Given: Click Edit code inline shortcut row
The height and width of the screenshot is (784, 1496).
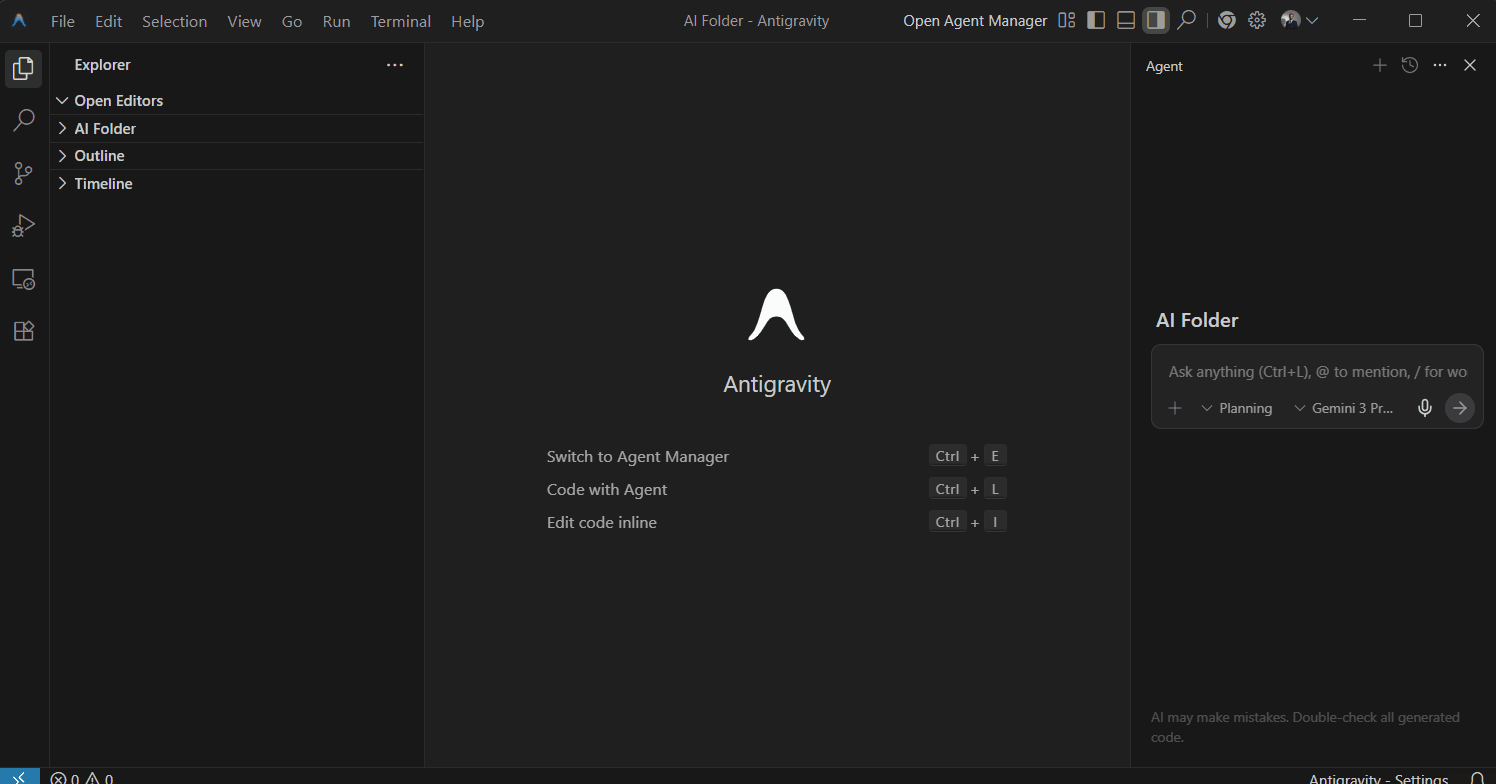Looking at the screenshot, I should coord(776,523).
